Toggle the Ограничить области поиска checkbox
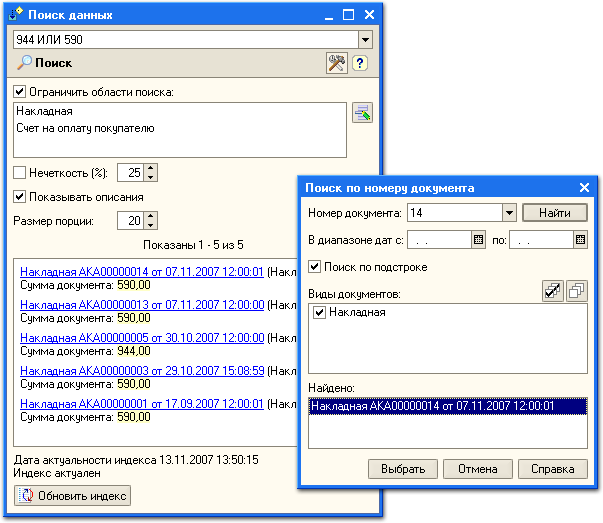The width and height of the screenshot is (603, 523). coord(20,92)
